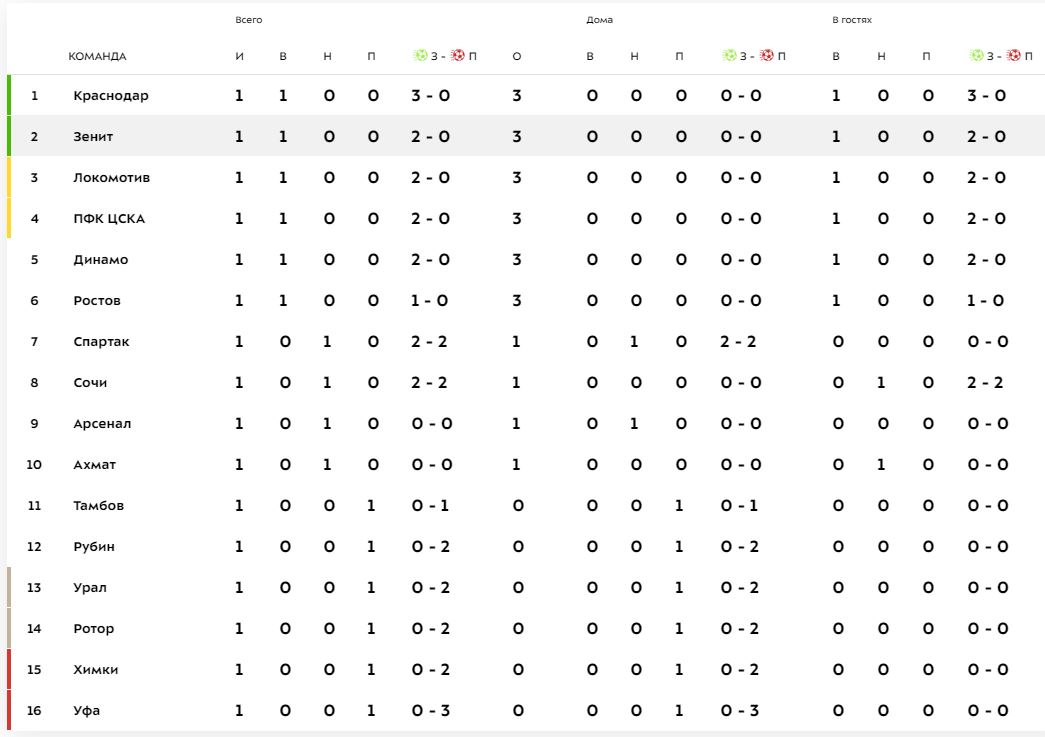Click the КОМАНДА column header
Image resolution: width=1045 pixels, height=737 pixels.
(97, 56)
